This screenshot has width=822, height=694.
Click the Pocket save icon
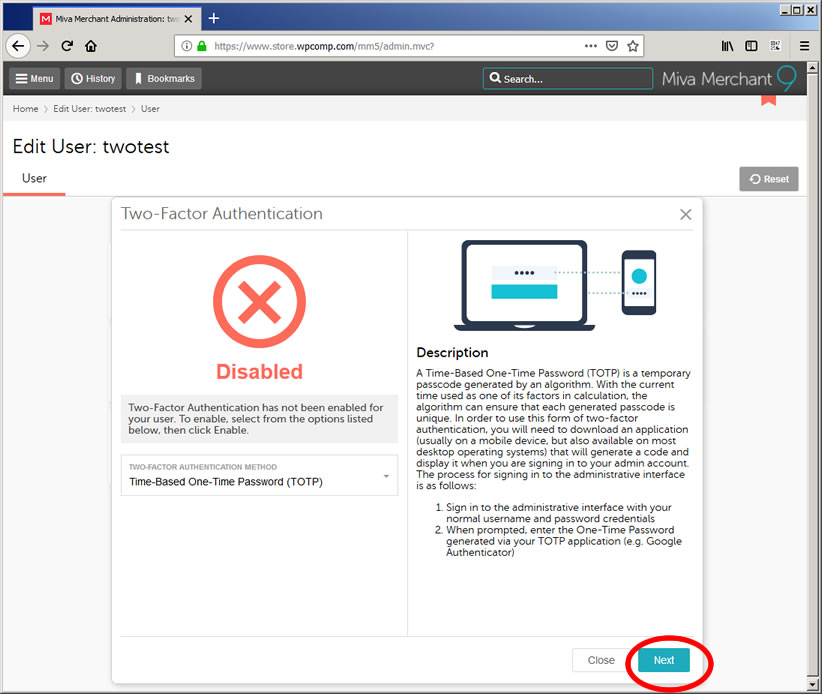pos(612,46)
